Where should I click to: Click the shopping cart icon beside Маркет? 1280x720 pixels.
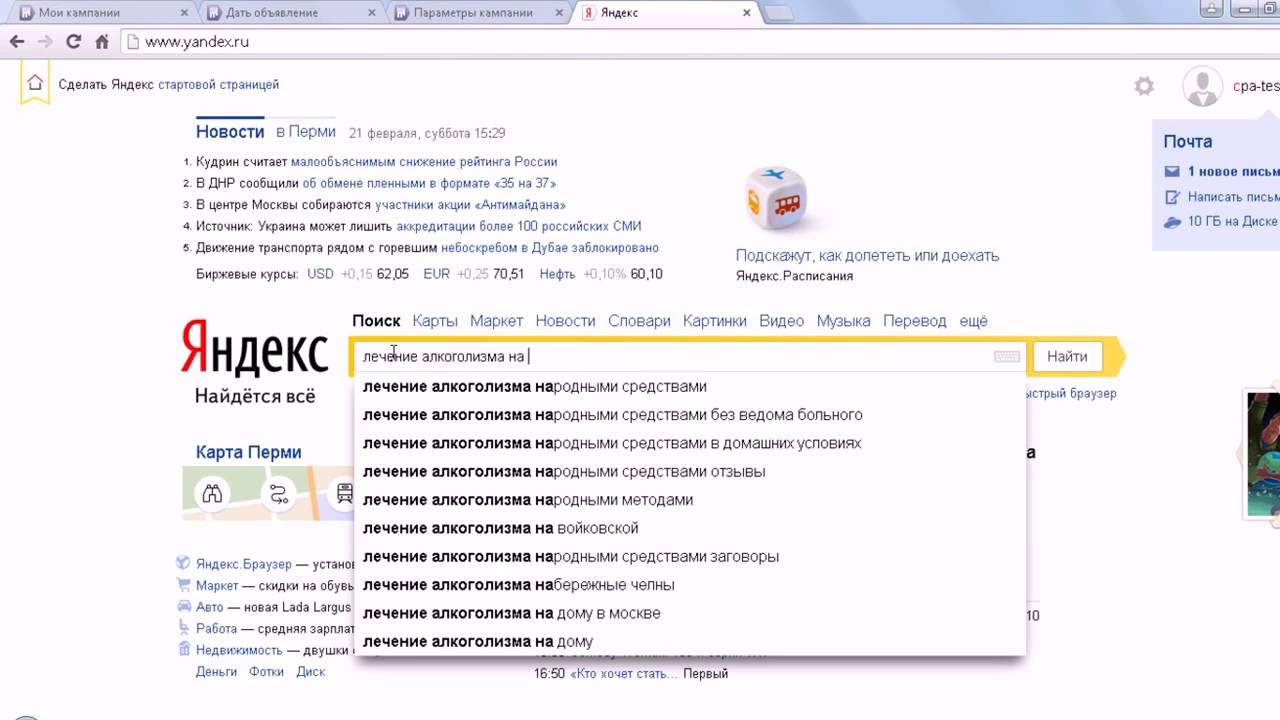(183, 585)
